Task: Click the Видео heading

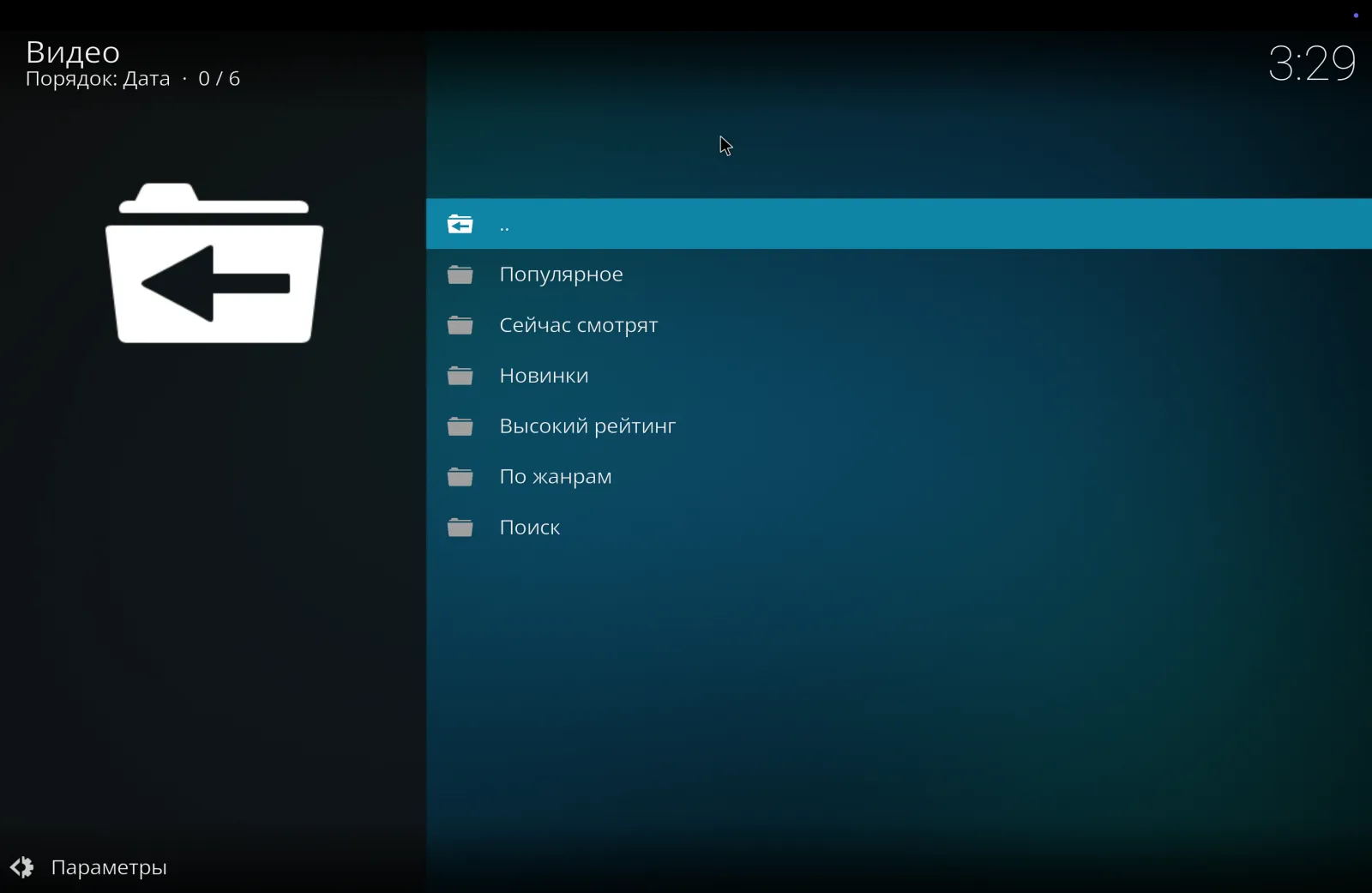Action: tap(73, 52)
